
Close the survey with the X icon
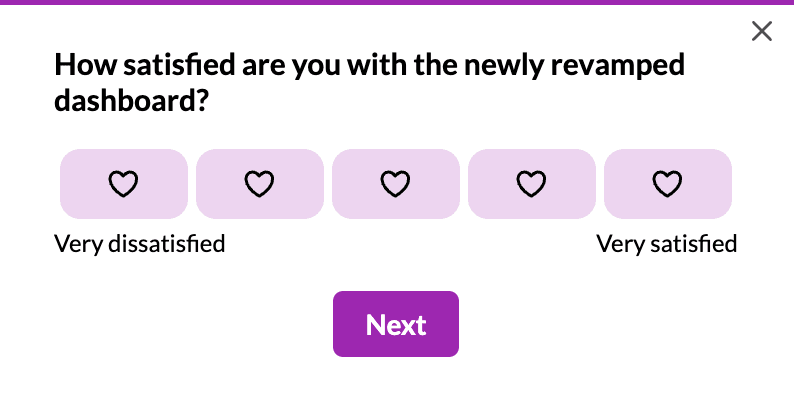click(x=762, y=32)
